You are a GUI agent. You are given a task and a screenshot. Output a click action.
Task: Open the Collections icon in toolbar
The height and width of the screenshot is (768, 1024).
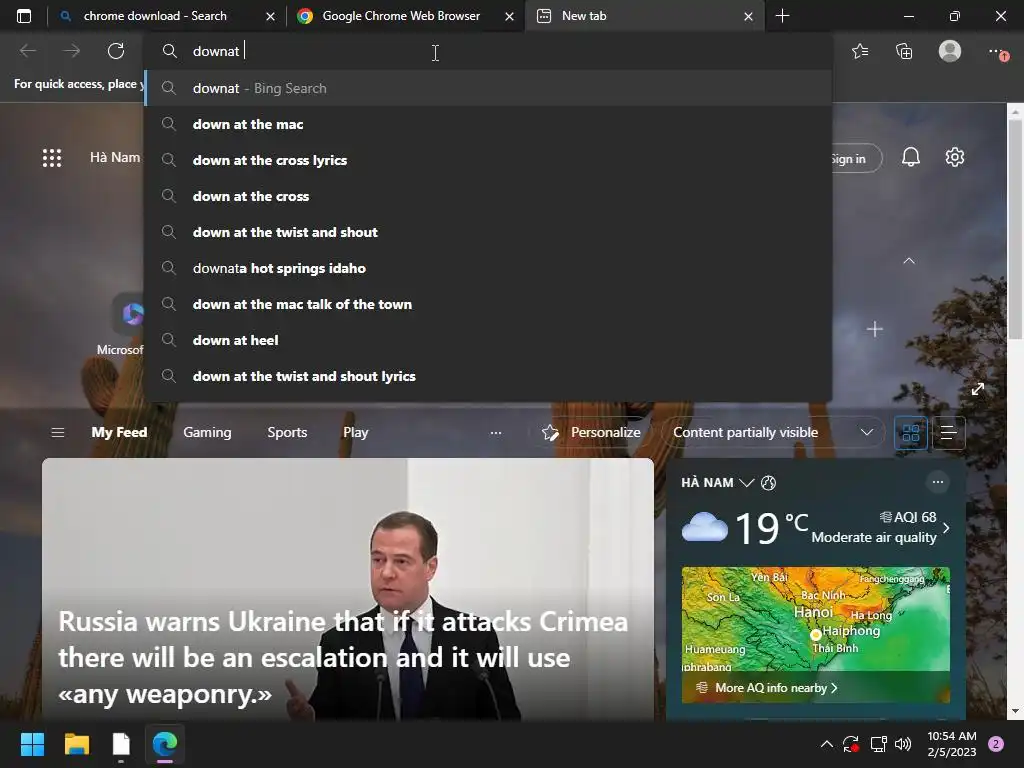[x=904, y=51]
